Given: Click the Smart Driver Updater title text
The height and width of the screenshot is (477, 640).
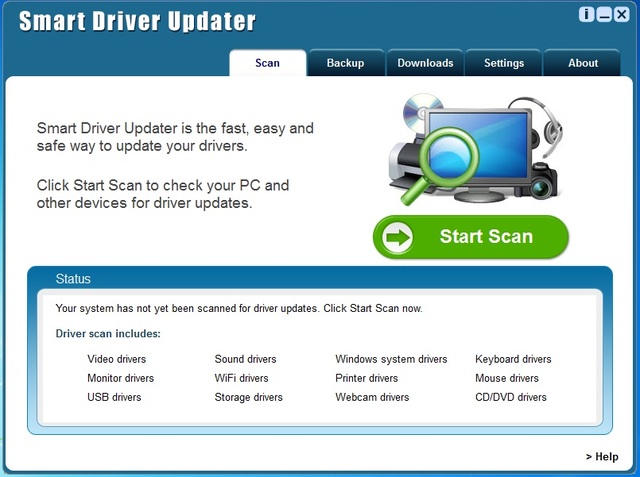Looking at the screenshot, I should [x=137, y=21].
